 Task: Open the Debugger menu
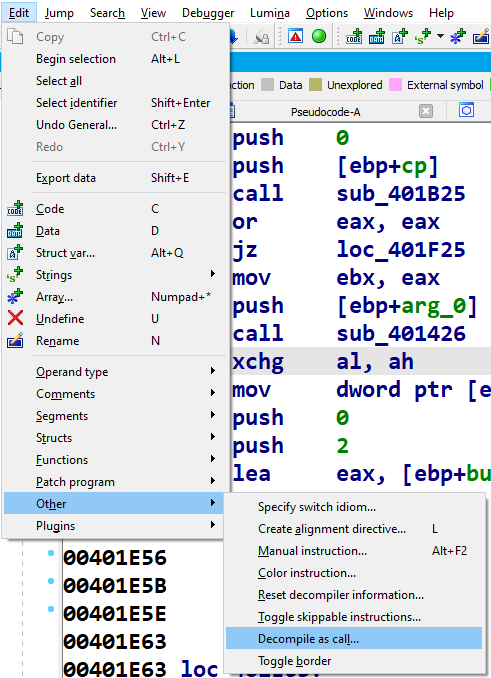coord(208,13)
